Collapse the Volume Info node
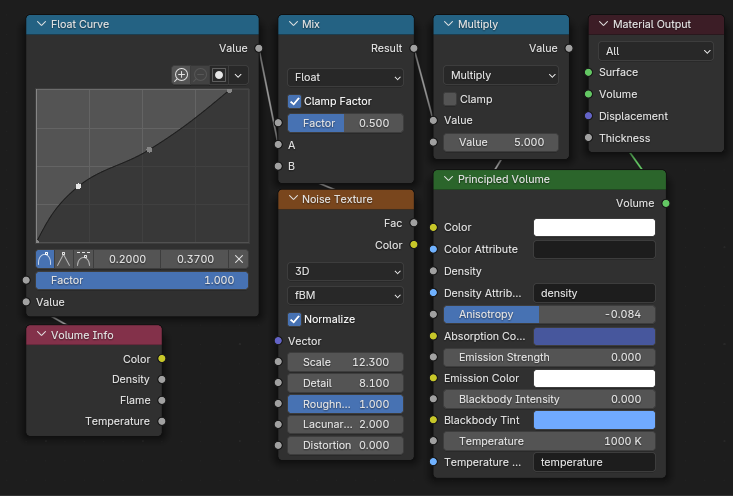Image resolution: width=733 pixels, height=496 pixels. click(41, 335)
